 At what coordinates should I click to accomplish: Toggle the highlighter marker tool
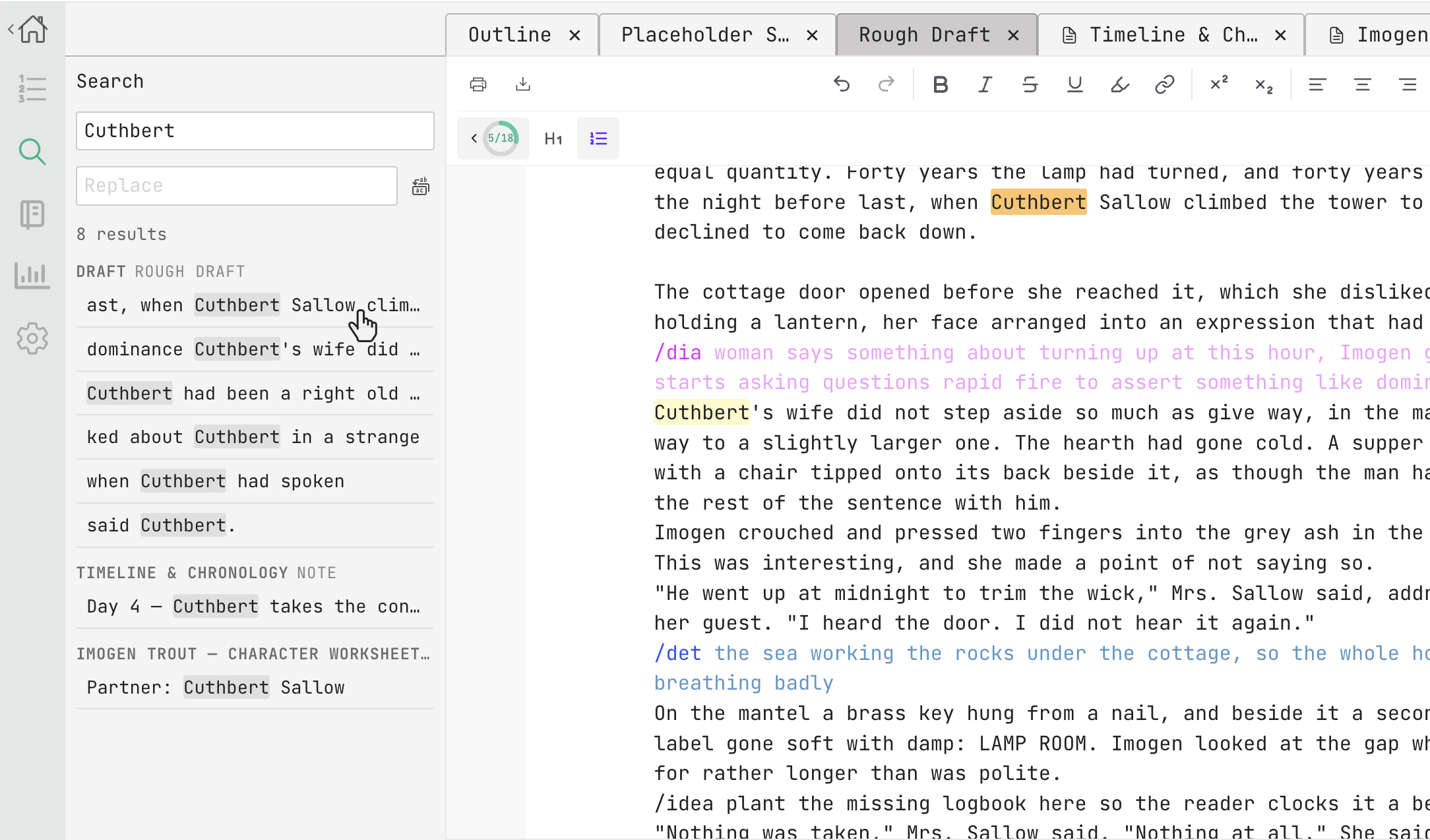(1120, 84)
